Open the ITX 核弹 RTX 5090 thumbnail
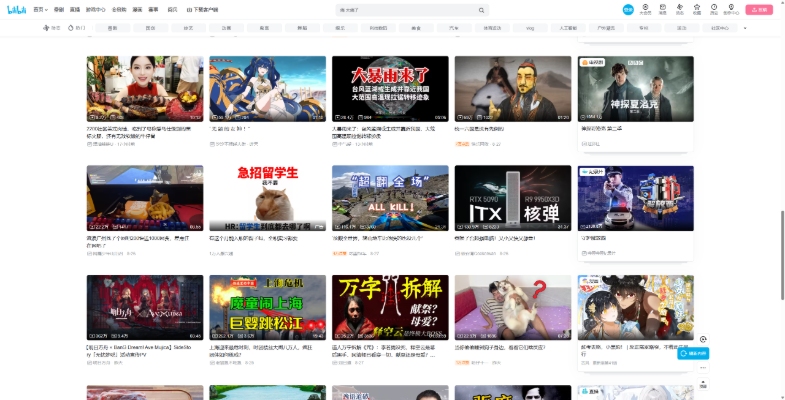 pos(513,198)
